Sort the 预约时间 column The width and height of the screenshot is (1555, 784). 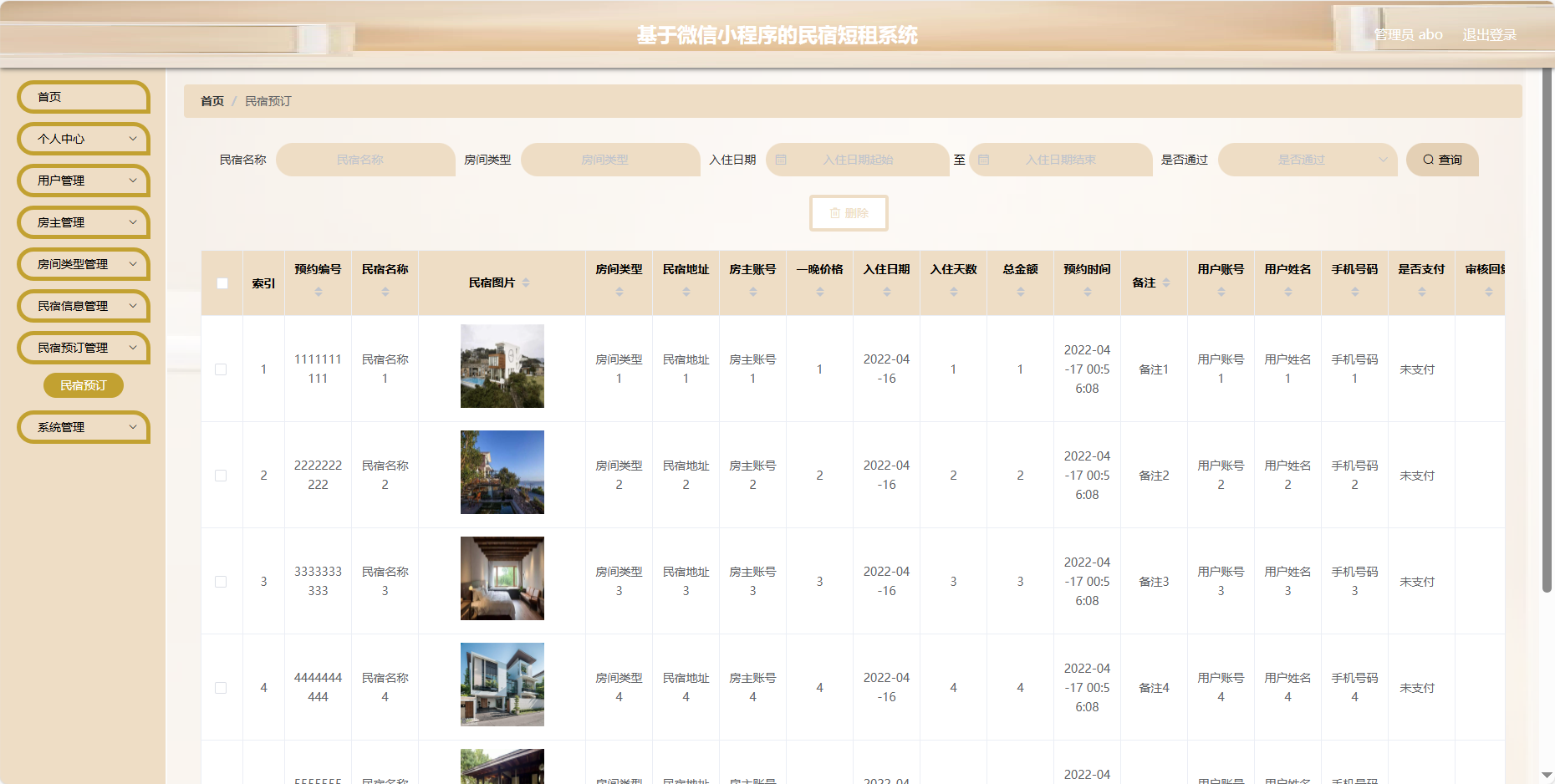pyautogui.click(x=1087, y=292)
